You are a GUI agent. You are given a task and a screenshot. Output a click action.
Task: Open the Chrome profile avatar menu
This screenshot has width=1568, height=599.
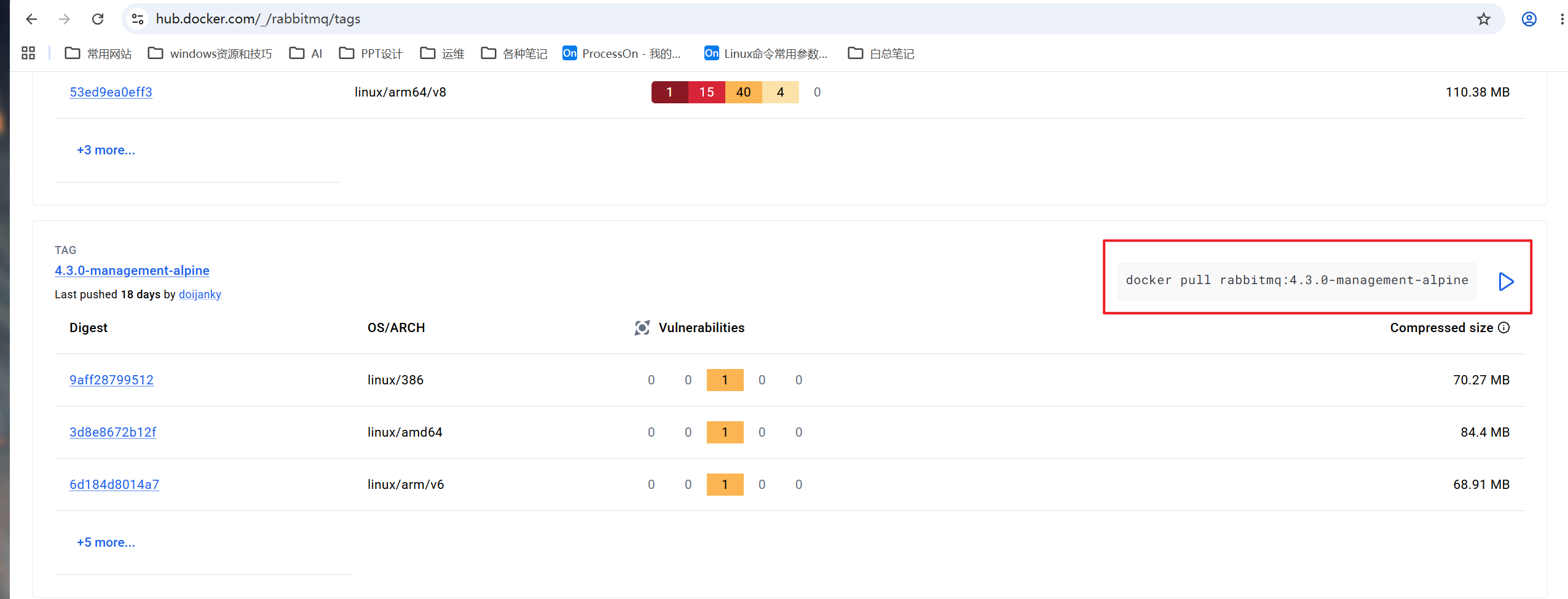1529,19
